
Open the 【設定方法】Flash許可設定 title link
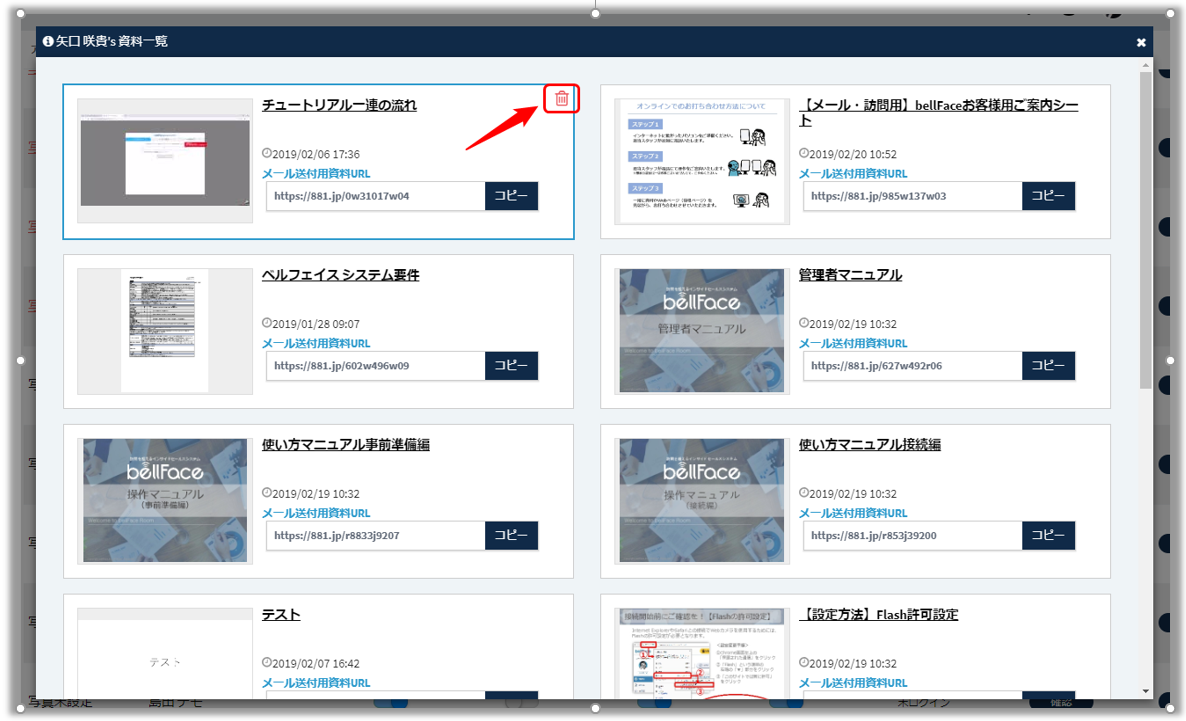(x=878, y=614)
